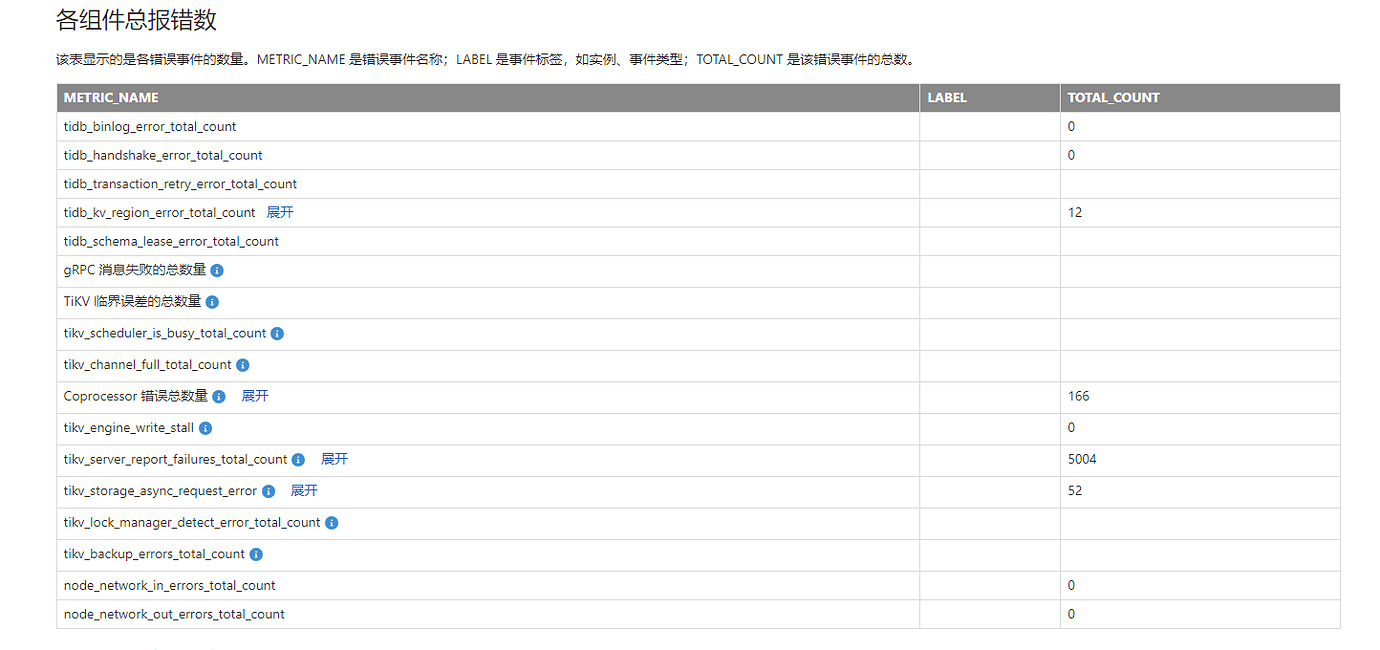Click tikv_lock_manager_detect_error_total_count metric text
This screenshot has width=1380, height=650.
[x=192, y=522]
